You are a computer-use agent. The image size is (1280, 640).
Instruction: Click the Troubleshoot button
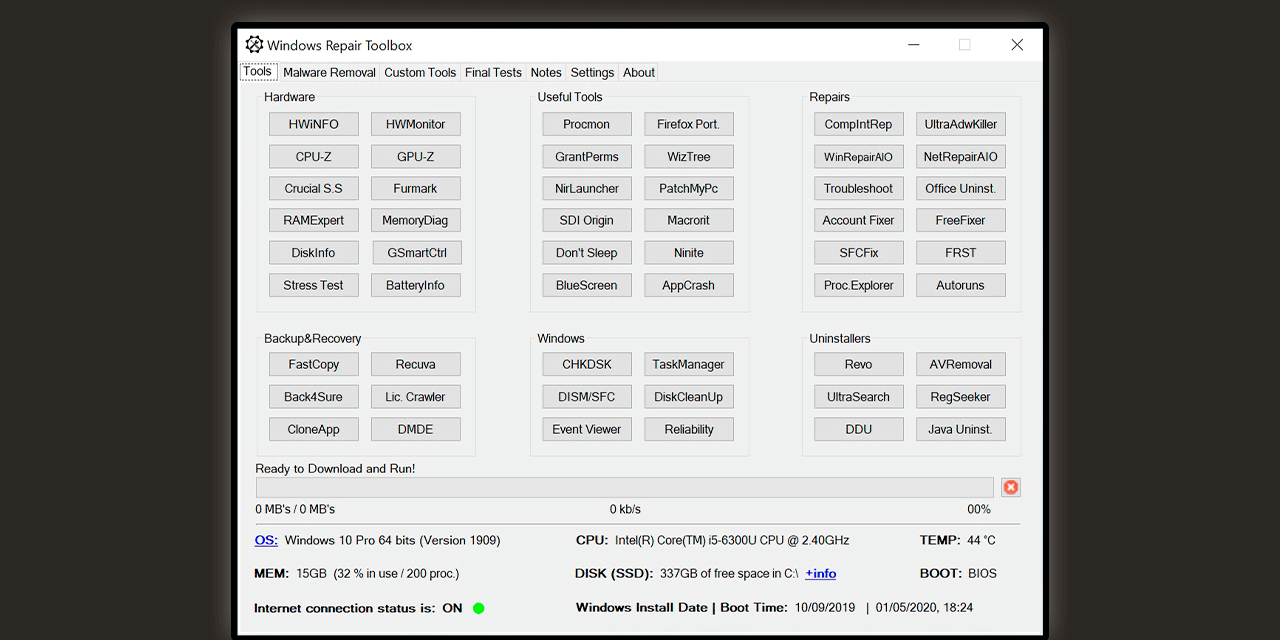[859, 188]
